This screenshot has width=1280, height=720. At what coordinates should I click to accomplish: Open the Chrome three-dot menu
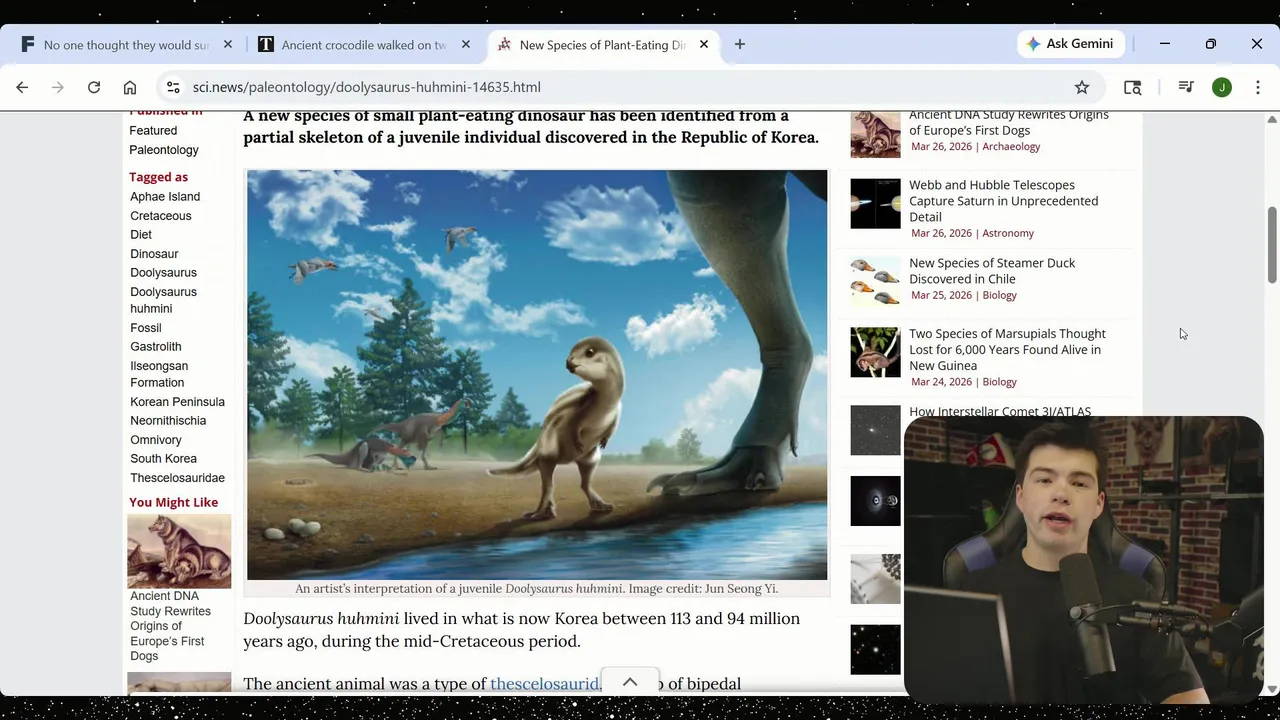[x=1258, y=87]
